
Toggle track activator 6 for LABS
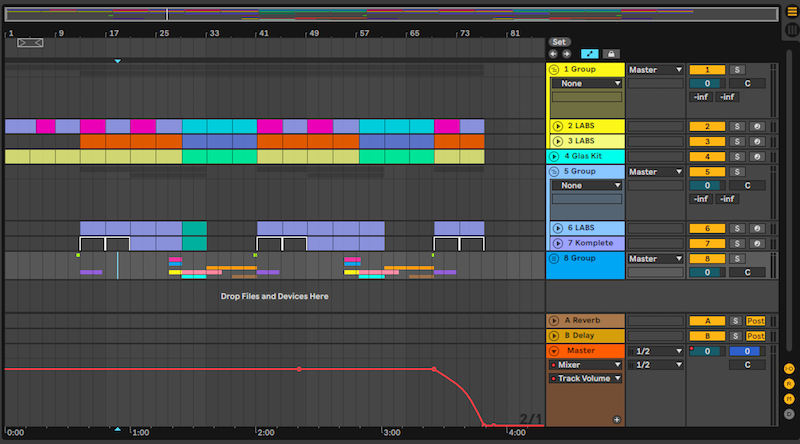707,229
